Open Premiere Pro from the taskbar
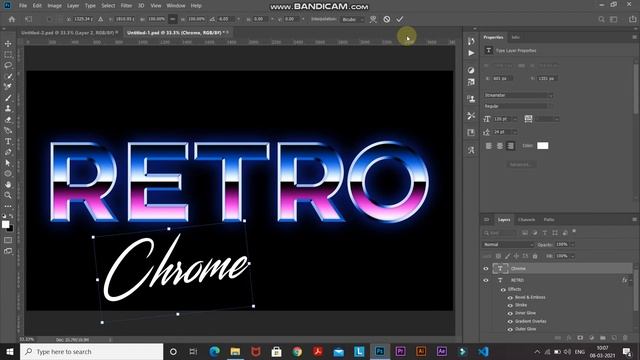 (x=400, y=351)
